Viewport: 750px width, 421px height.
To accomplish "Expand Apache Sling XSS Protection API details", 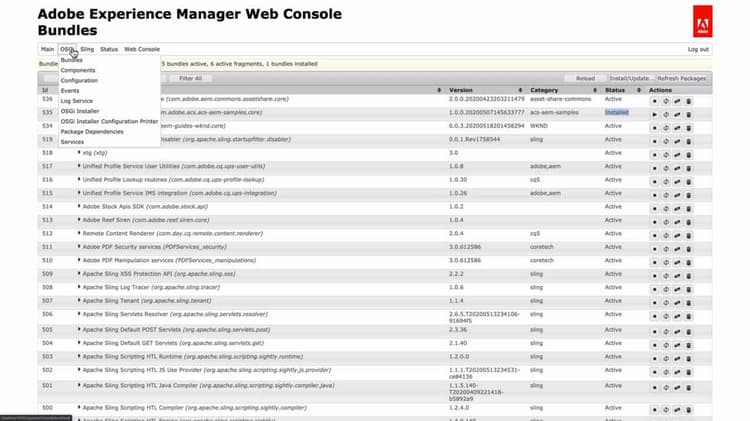I will pyautogui.click(x=79, y=274).
